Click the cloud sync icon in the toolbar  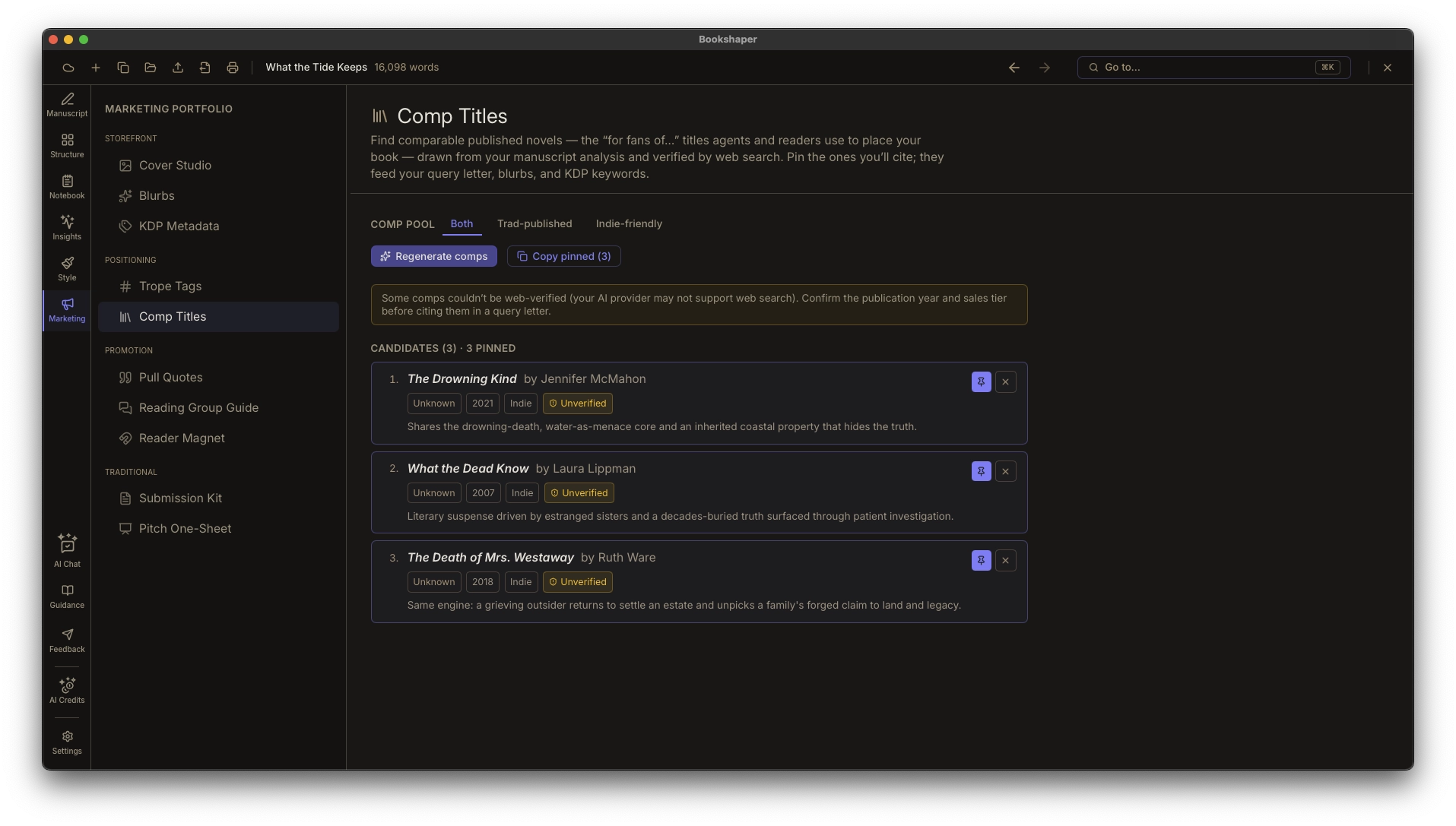68,68
